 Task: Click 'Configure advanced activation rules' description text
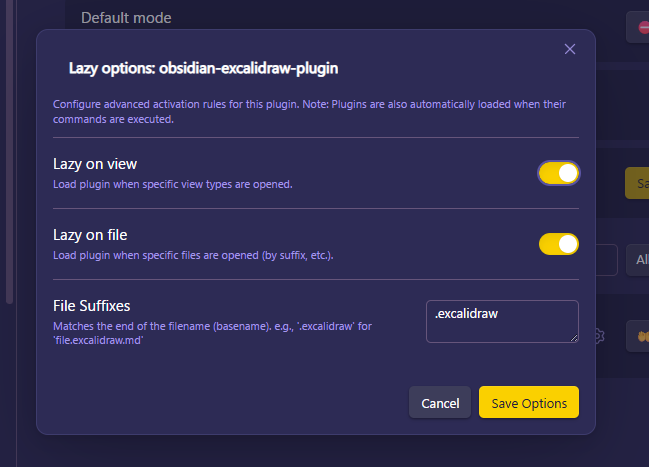click(309, 111)
